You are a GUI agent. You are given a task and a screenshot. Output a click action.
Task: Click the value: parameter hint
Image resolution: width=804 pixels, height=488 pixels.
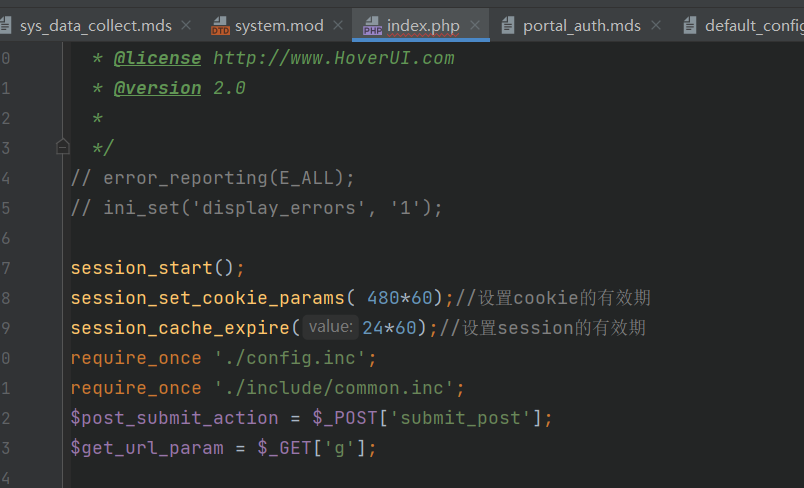pos(331,327)
